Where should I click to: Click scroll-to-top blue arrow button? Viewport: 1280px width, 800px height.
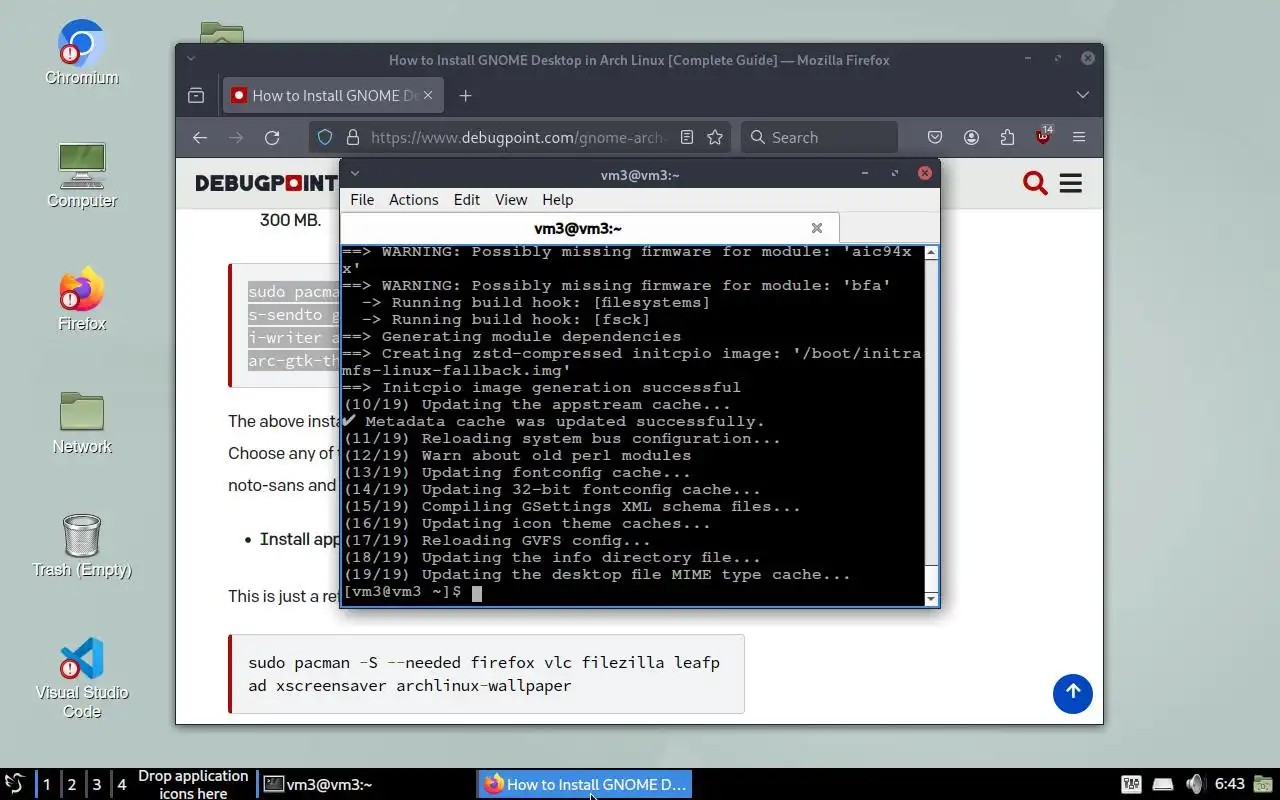pyautogui.click(x=1072, y=693)
